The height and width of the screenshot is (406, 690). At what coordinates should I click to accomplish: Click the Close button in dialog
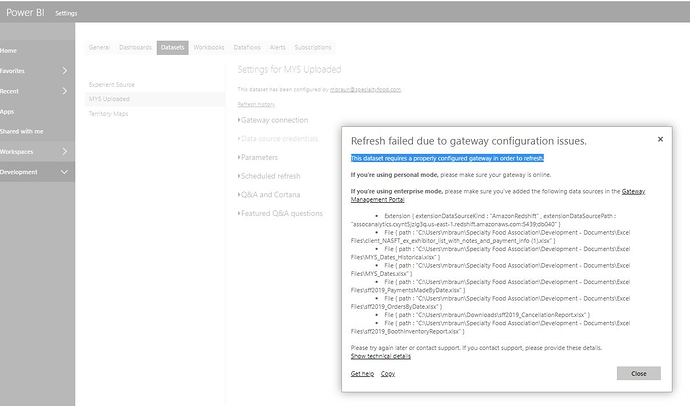point(639,373)
